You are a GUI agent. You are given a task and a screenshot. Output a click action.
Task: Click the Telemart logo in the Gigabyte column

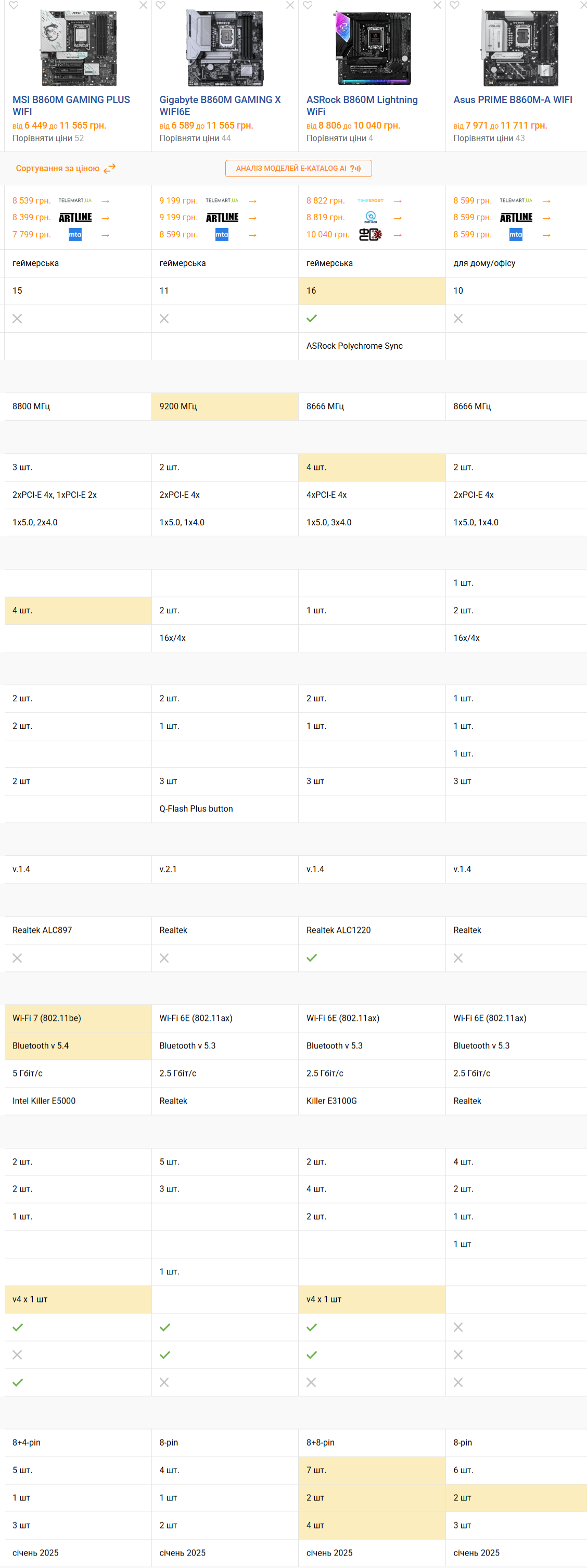coord(222,201)
